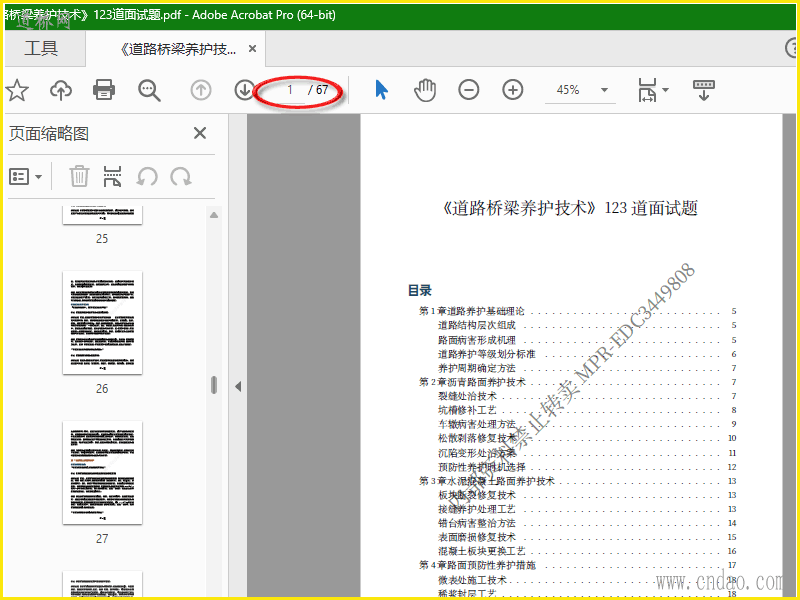The image size is (800, 600).
Task: Click the scrolling mode keyboard icon
Action: [704, 90]
